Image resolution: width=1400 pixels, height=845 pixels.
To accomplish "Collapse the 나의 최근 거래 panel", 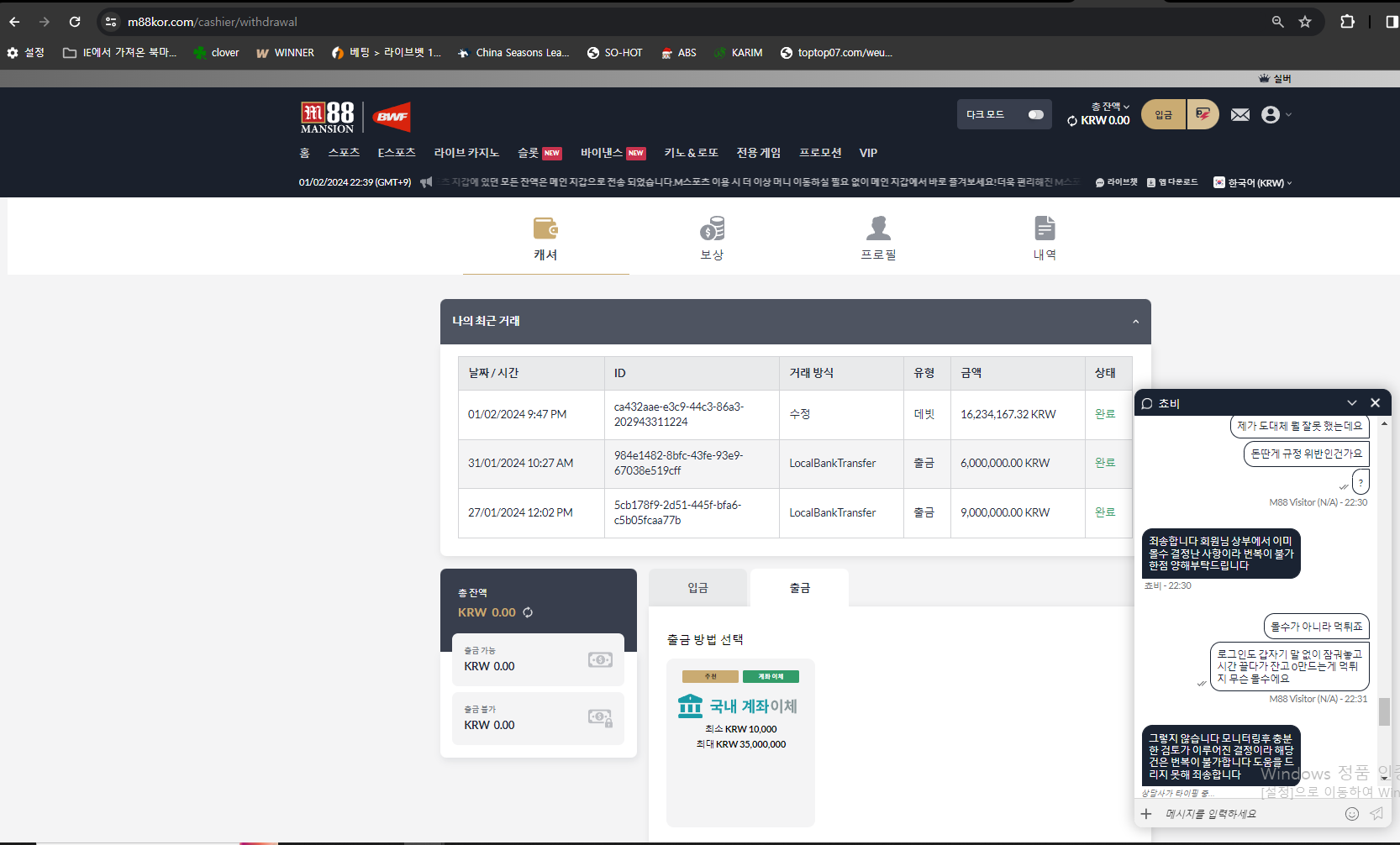I will click(x=1135, y=322).
